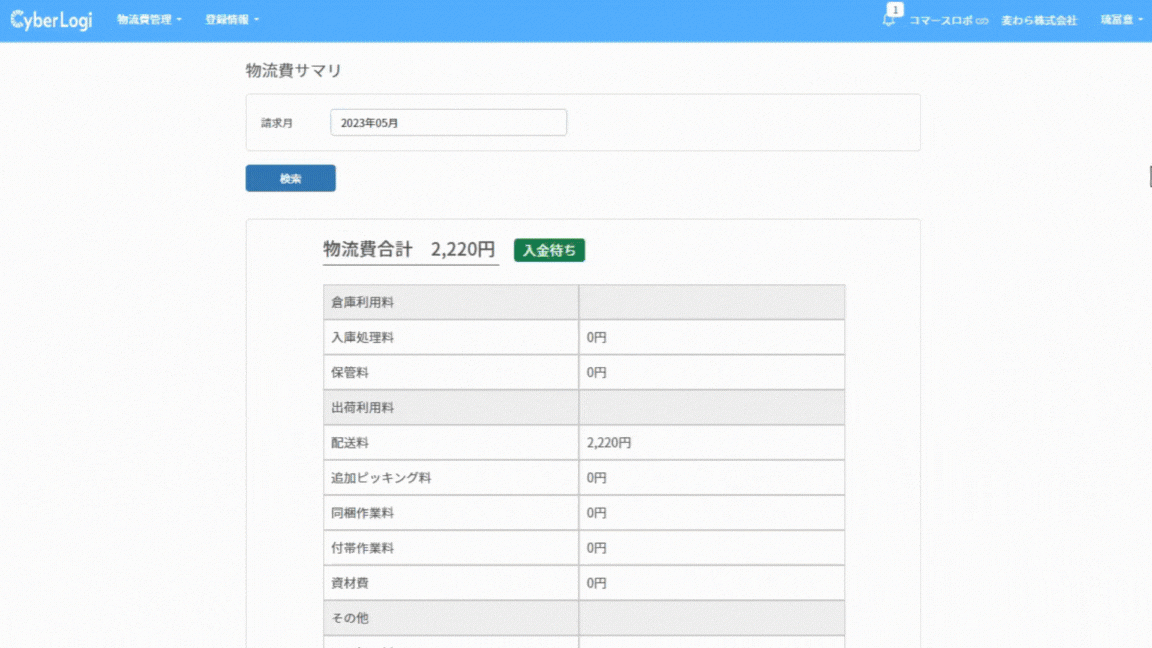Click the 付帯作業料 row label
This screenshot has width=1152, height=648.
[x=362, y=548]
